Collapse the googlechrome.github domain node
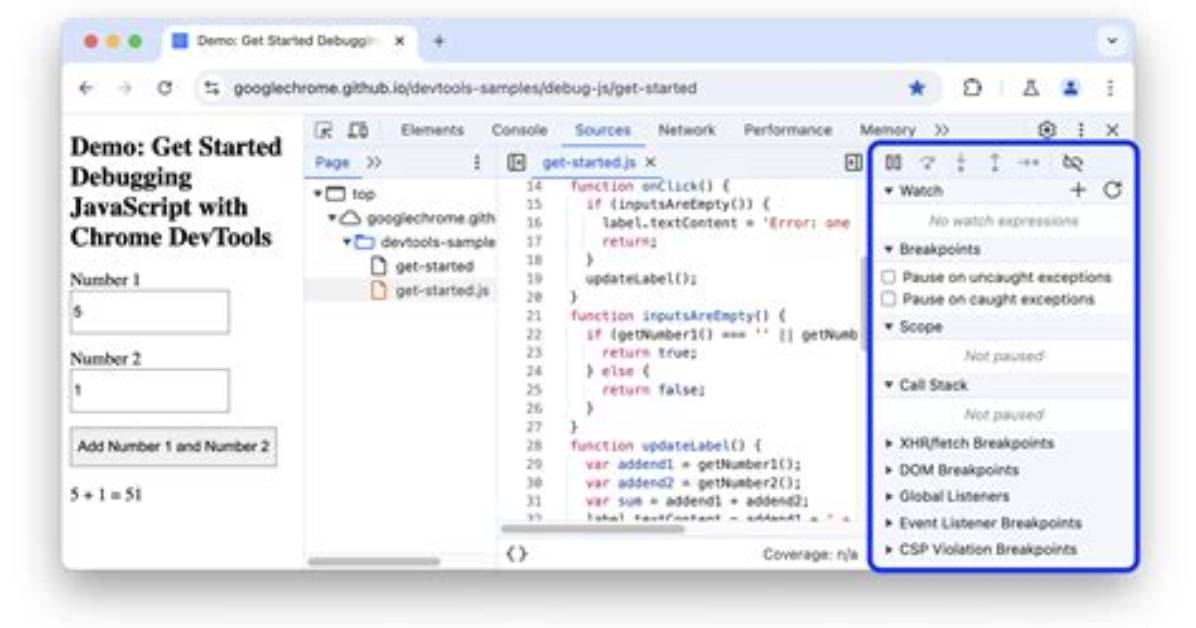The width and height of the screenshot is (1196, 628). click(332, 218)
